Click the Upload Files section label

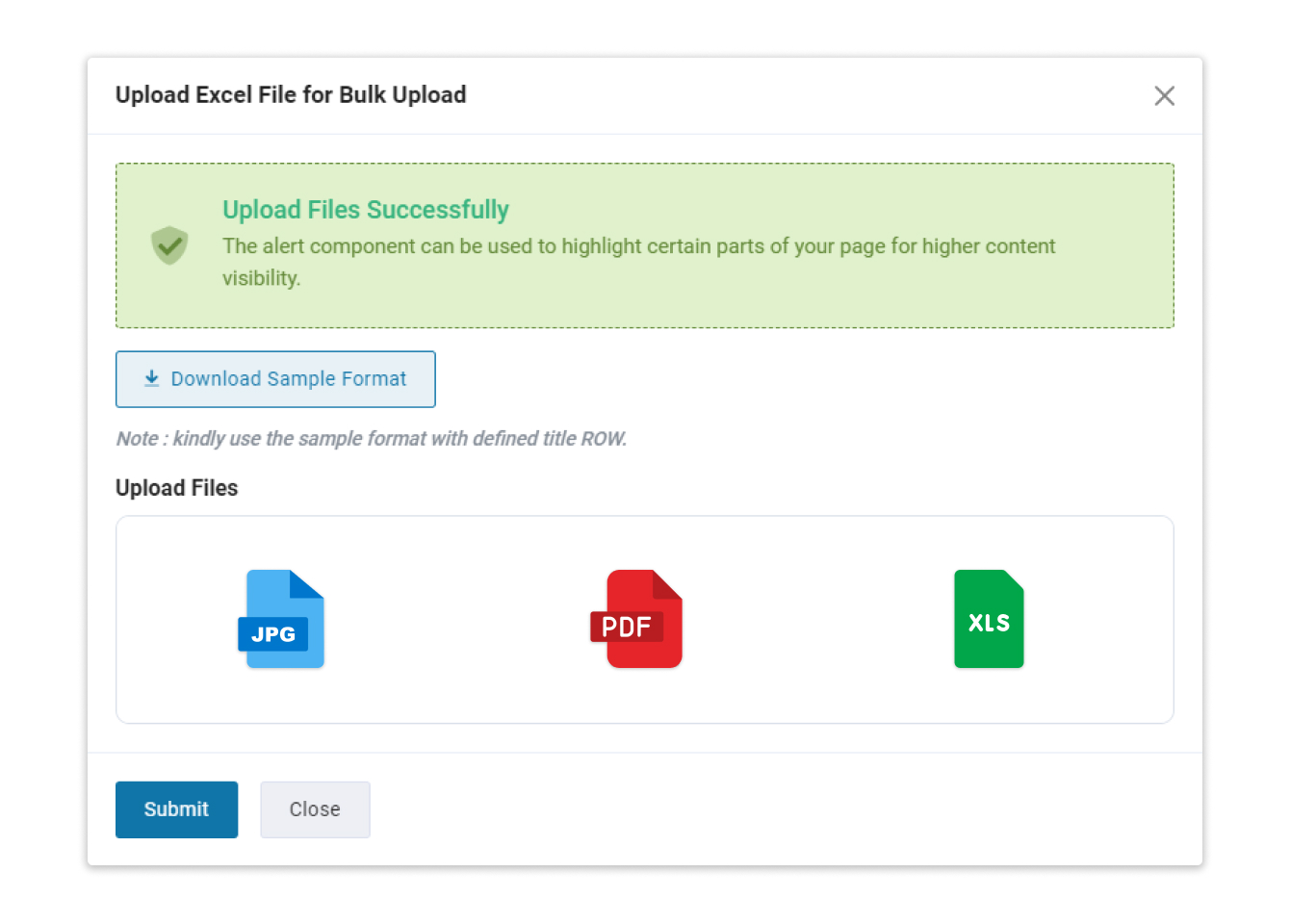coord(176,488)
